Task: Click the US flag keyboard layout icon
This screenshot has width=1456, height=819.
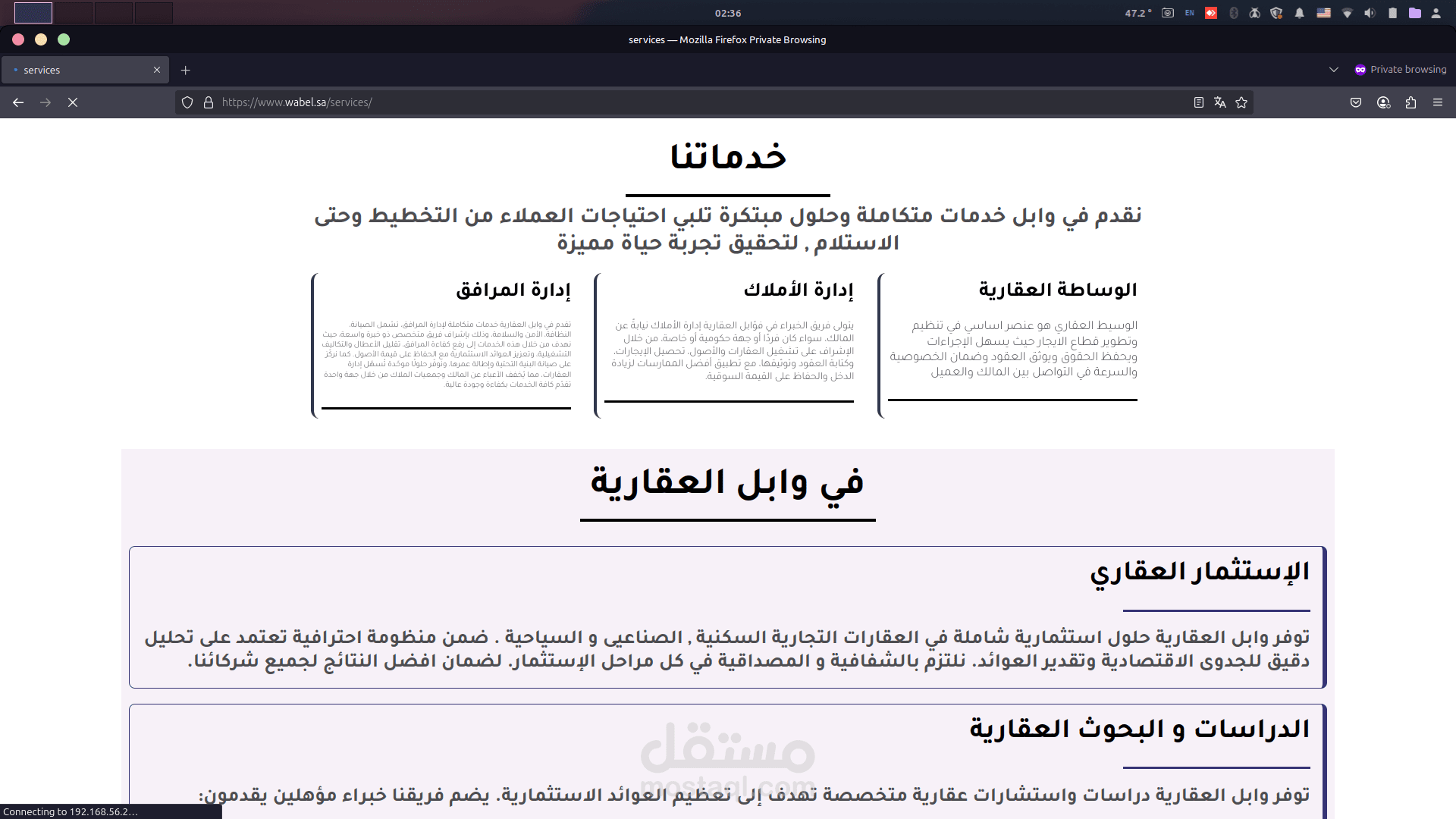Action: click(x=1323, y=13)
